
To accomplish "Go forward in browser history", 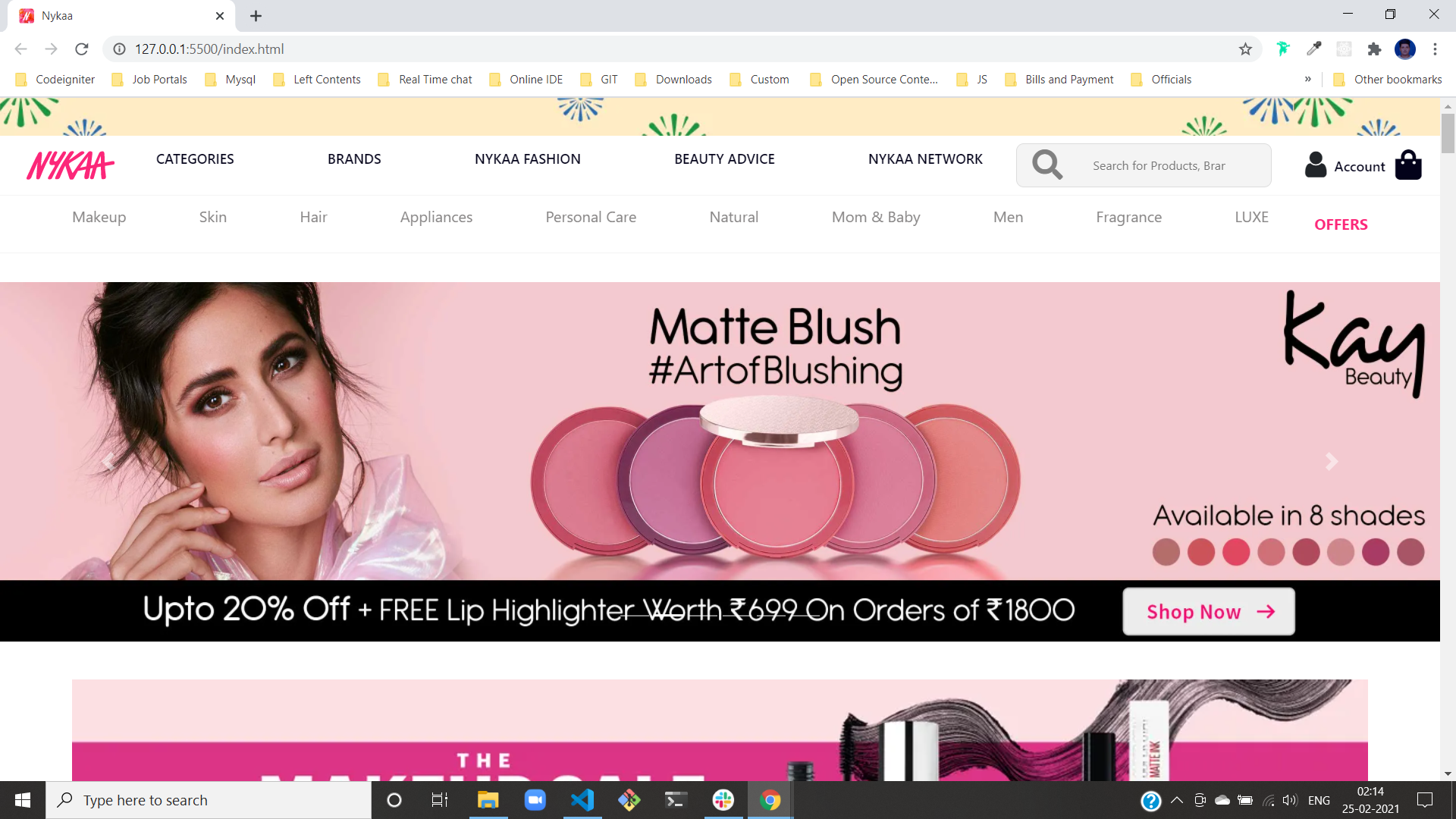I will coord(51,49).
